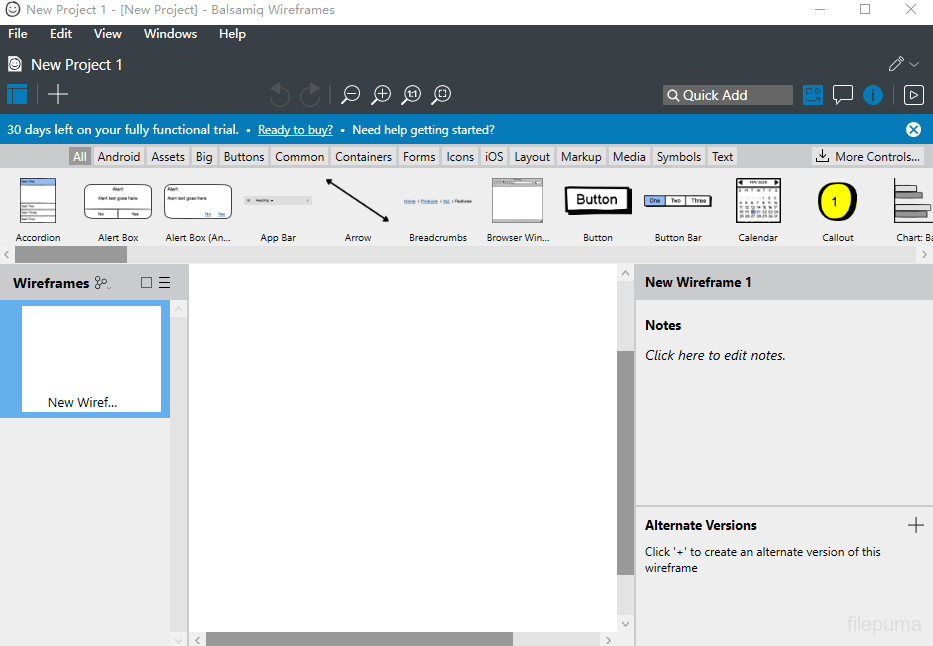Open the File menu
This screenshot has width=933, height=646.
click(x=18, y=34)
